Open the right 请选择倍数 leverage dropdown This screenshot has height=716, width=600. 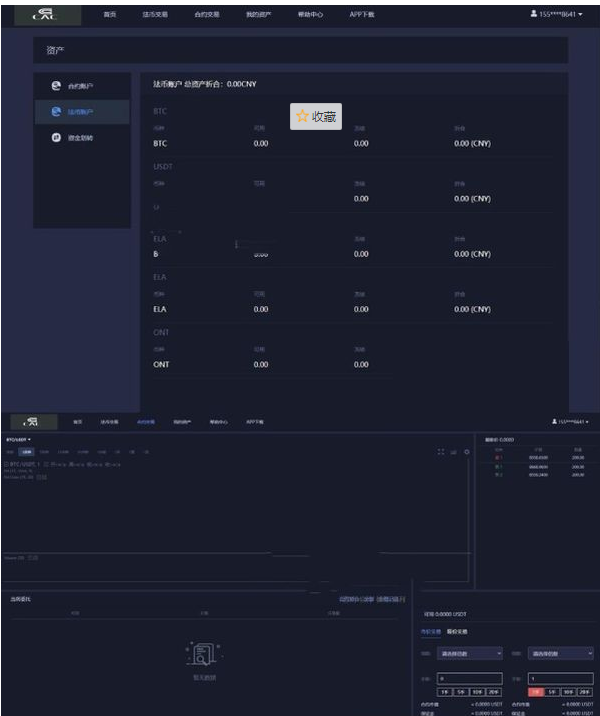coord(560,653)
